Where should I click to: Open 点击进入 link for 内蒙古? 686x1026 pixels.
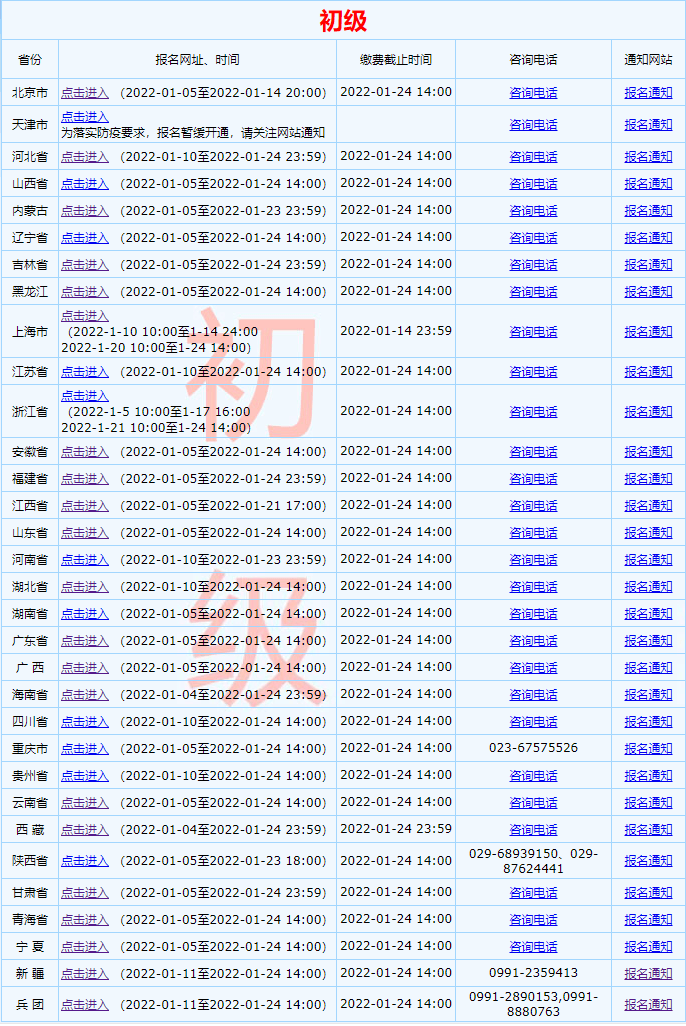point(84,211)
